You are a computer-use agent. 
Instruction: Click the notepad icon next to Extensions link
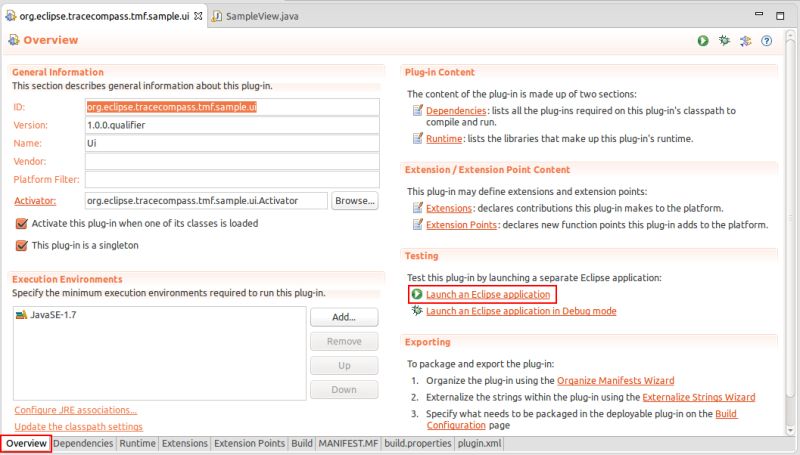pyautogui.click(x=418, y=208)
